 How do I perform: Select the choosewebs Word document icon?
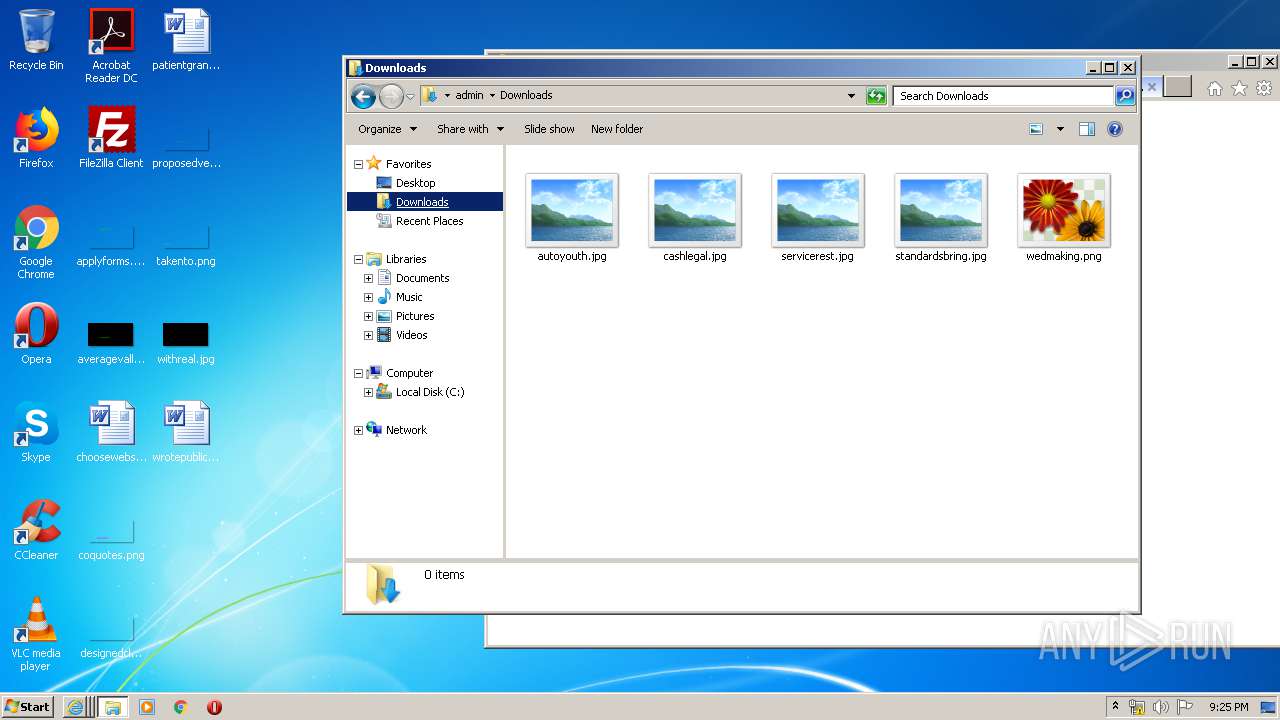(111, 432)
